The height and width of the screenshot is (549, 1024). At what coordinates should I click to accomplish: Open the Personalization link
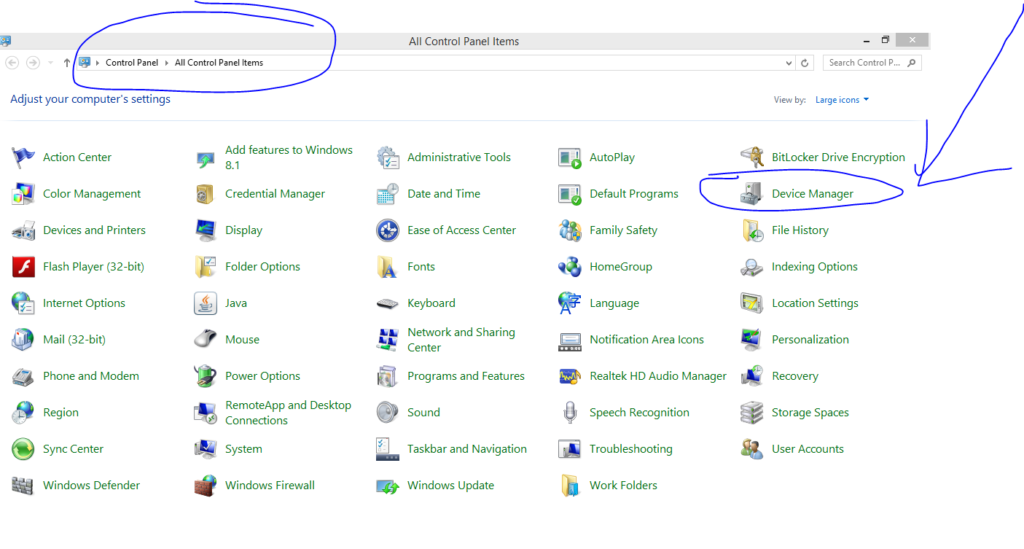(810, 339)
